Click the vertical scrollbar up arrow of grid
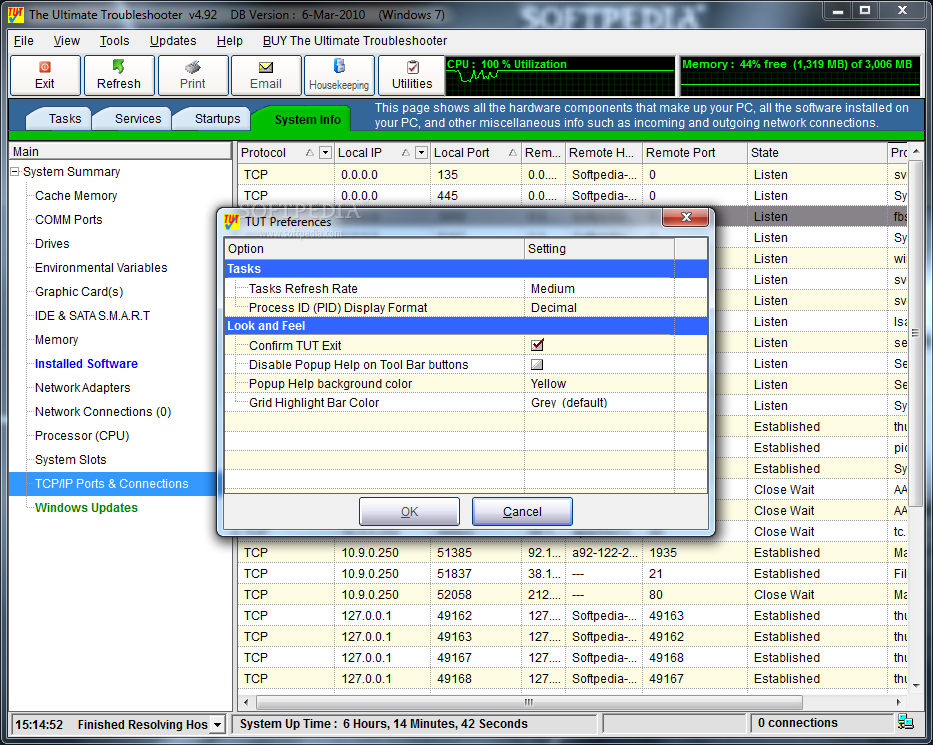933x745 pixels. pos(915,151)
